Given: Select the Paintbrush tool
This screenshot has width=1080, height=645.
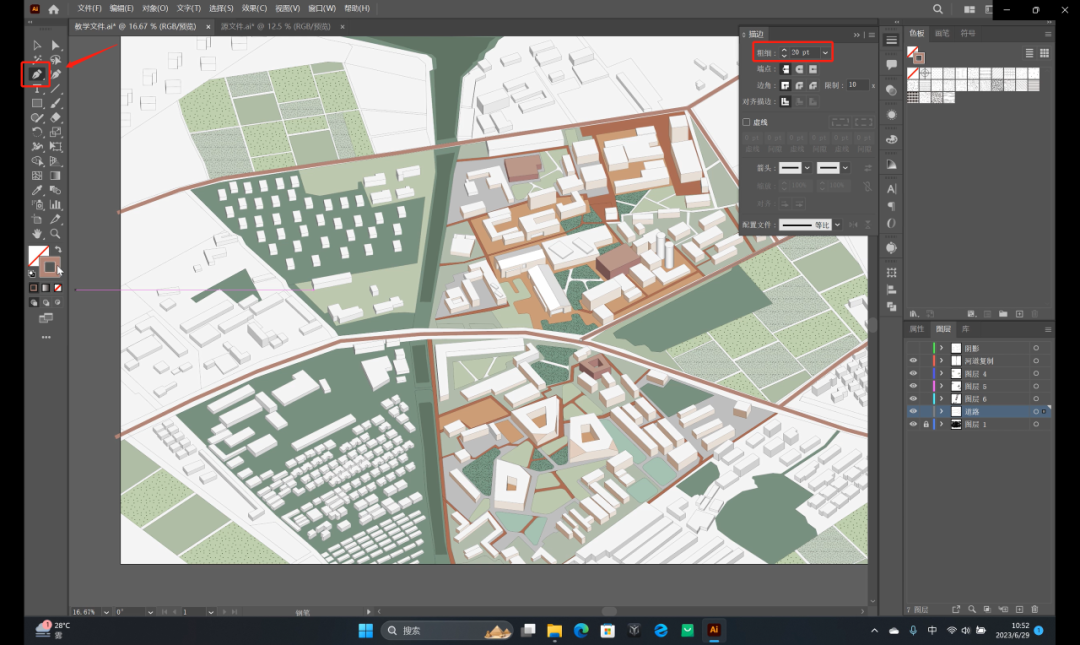Looking at the screenshot, I should 55,103.
